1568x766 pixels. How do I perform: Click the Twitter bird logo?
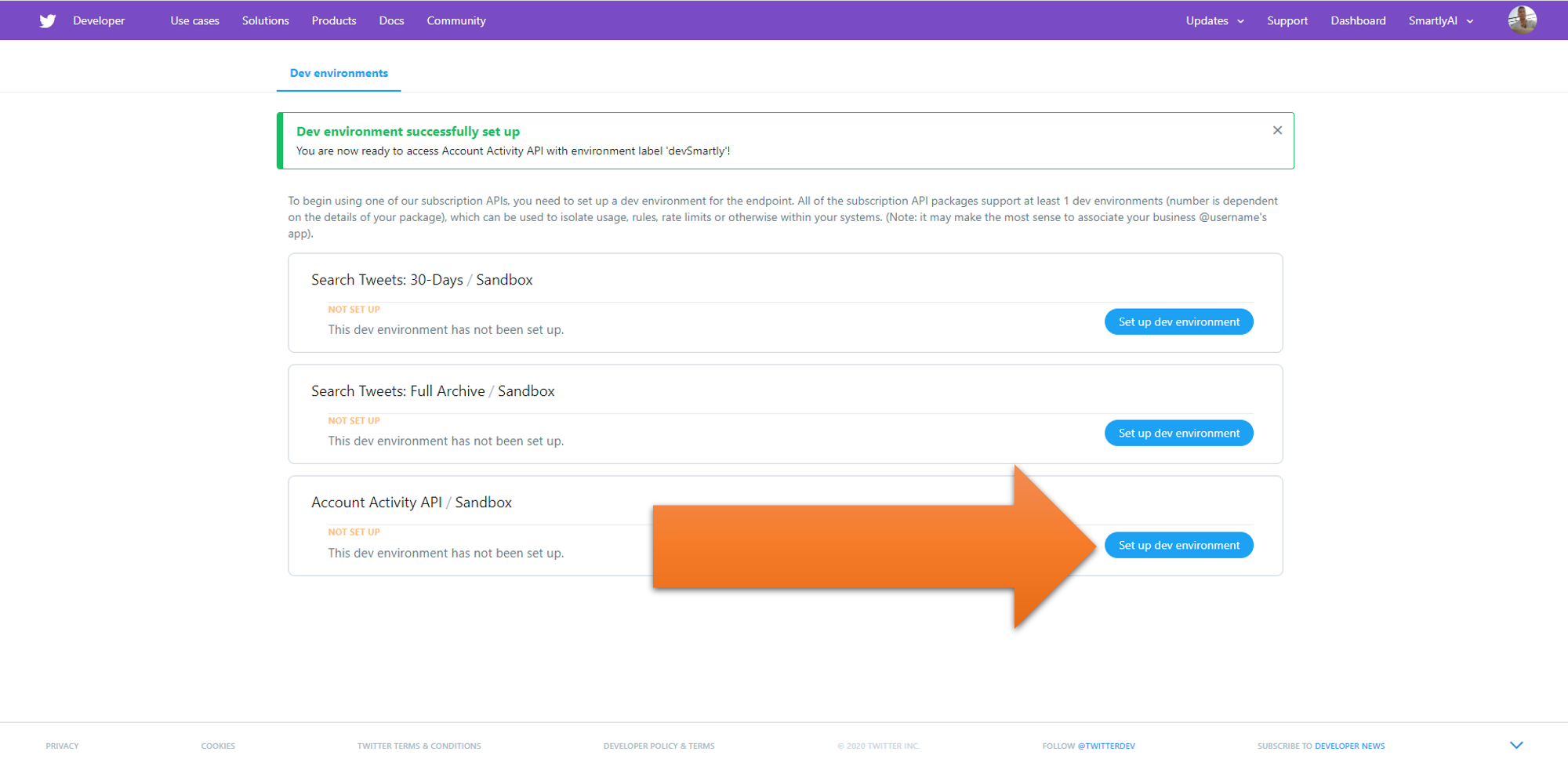click(x=48, y=21)
